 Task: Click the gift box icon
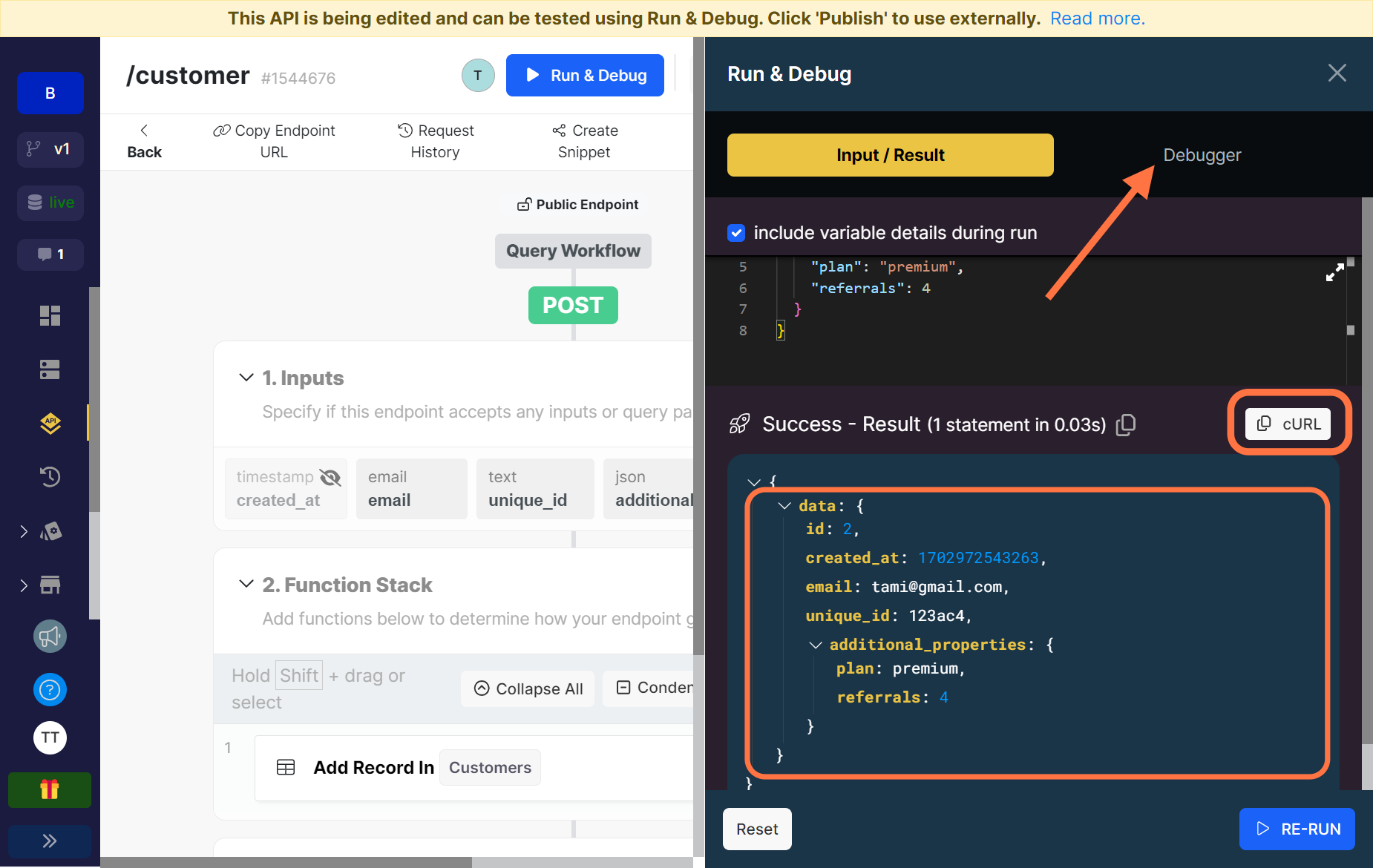50,789
